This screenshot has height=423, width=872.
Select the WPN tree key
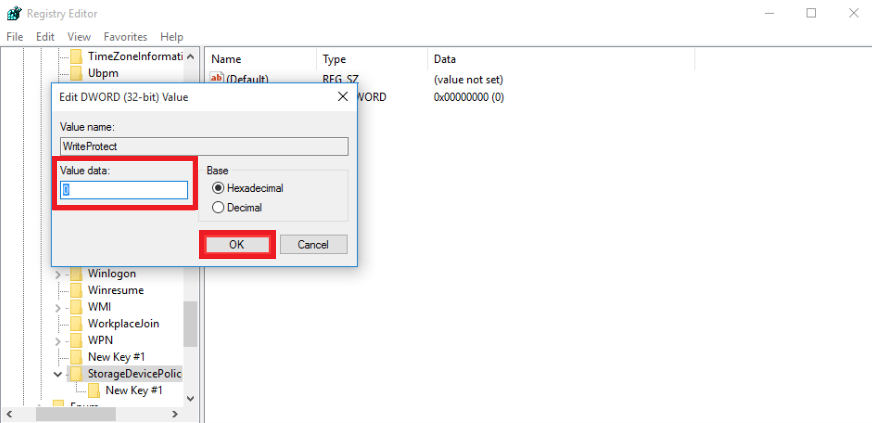pos(100,340)
